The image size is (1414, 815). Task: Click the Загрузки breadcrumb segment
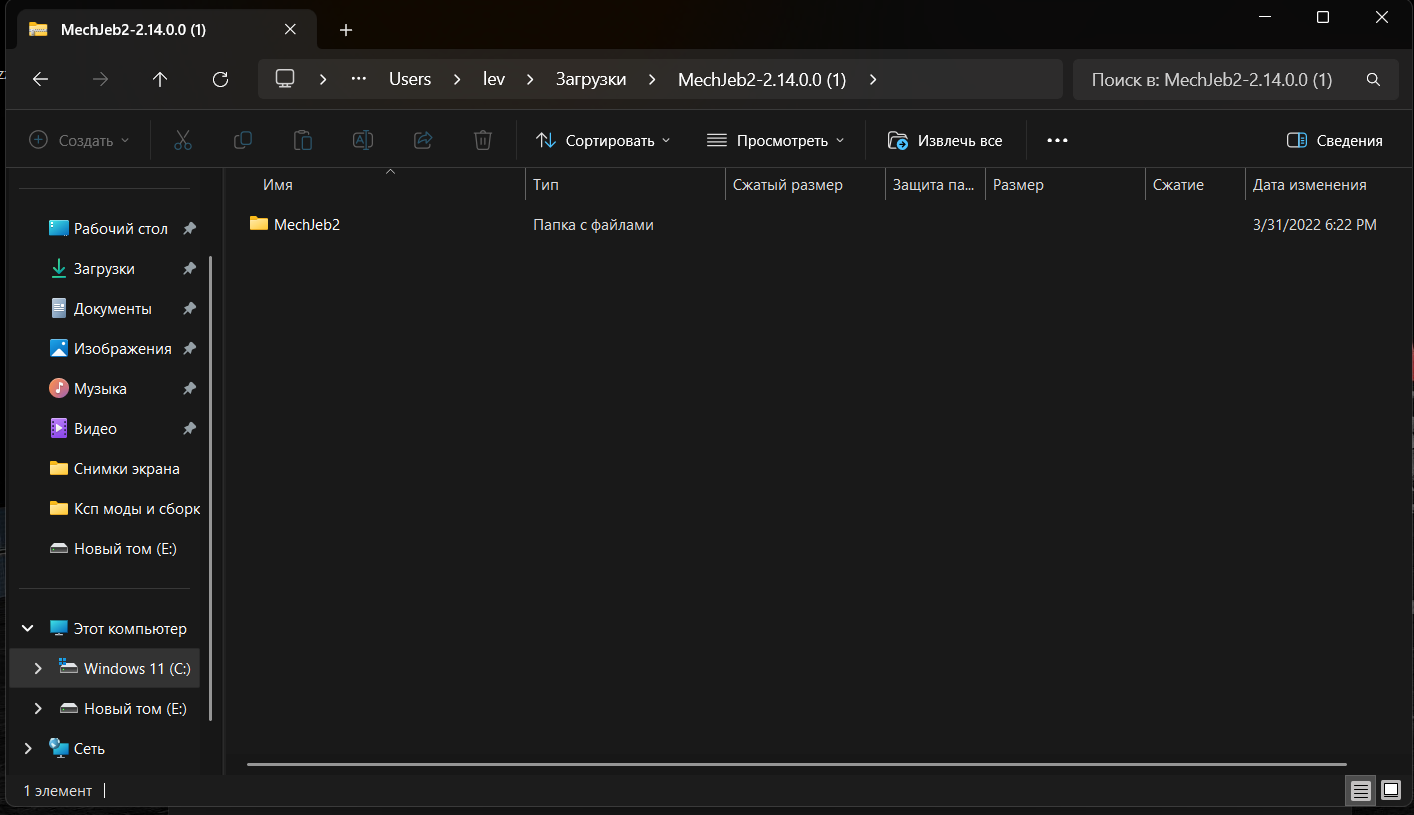pyautogui.click(x=591, y=79)
